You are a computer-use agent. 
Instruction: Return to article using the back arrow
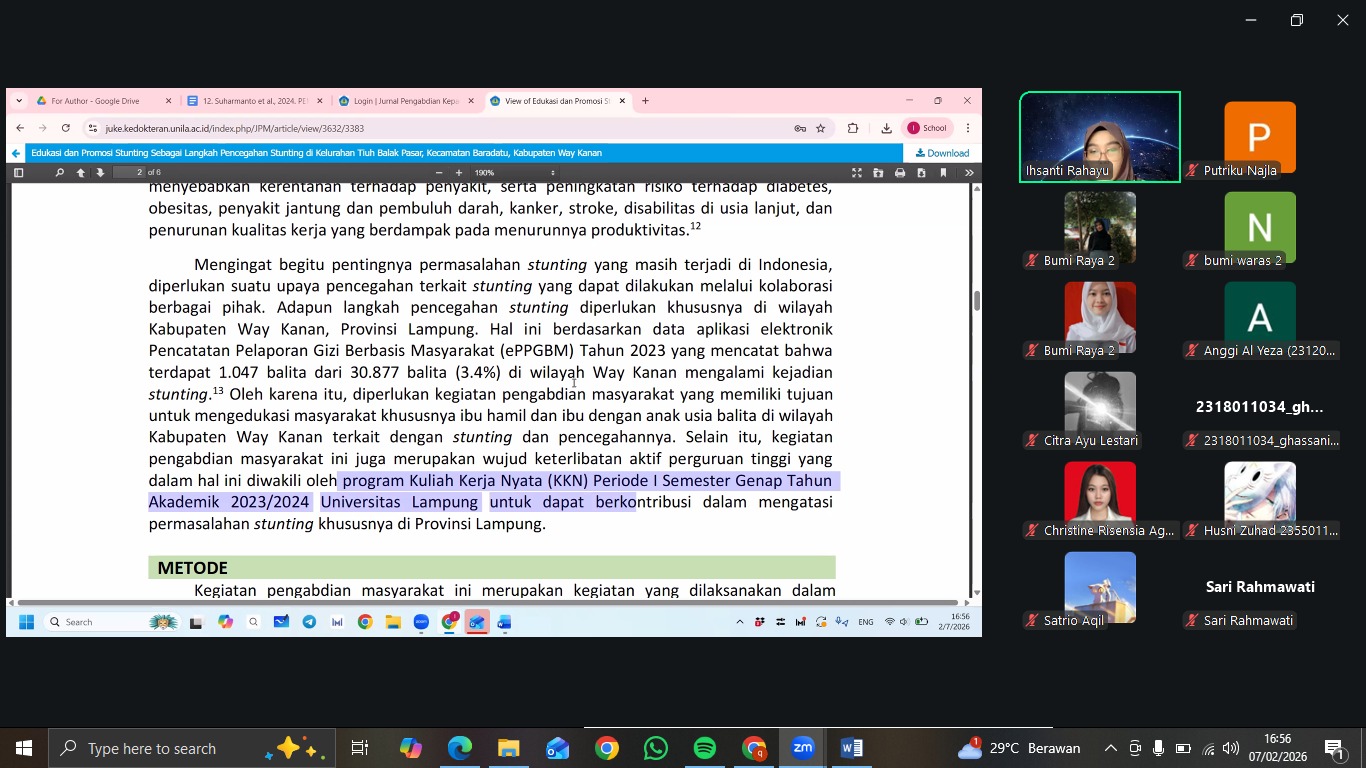point(16,153)
